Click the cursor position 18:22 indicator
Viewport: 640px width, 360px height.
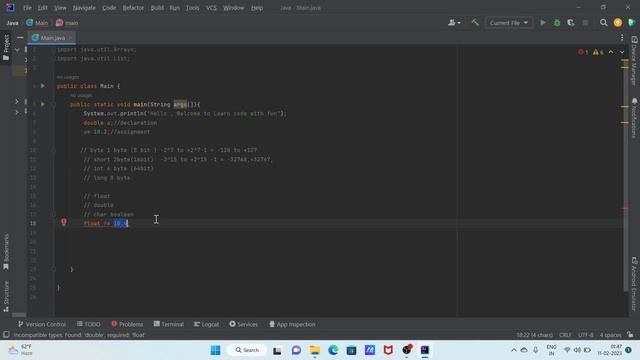[x=534, y=335]
